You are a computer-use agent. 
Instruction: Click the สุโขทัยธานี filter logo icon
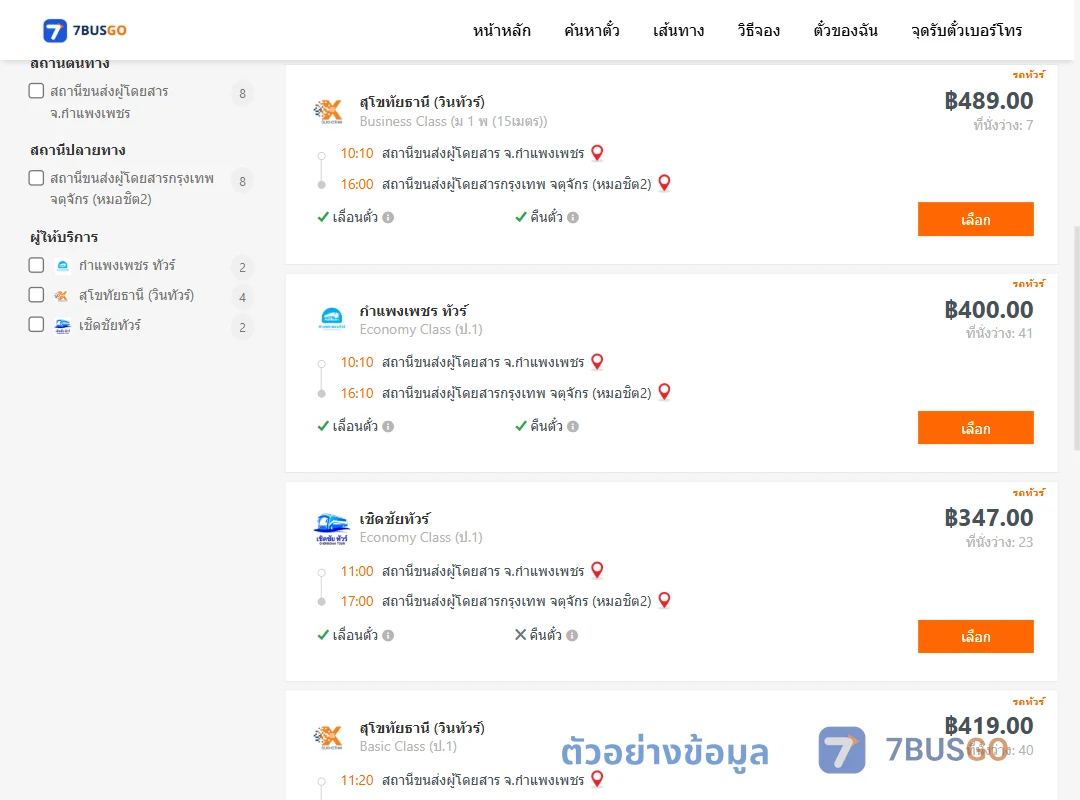[62, 296]
